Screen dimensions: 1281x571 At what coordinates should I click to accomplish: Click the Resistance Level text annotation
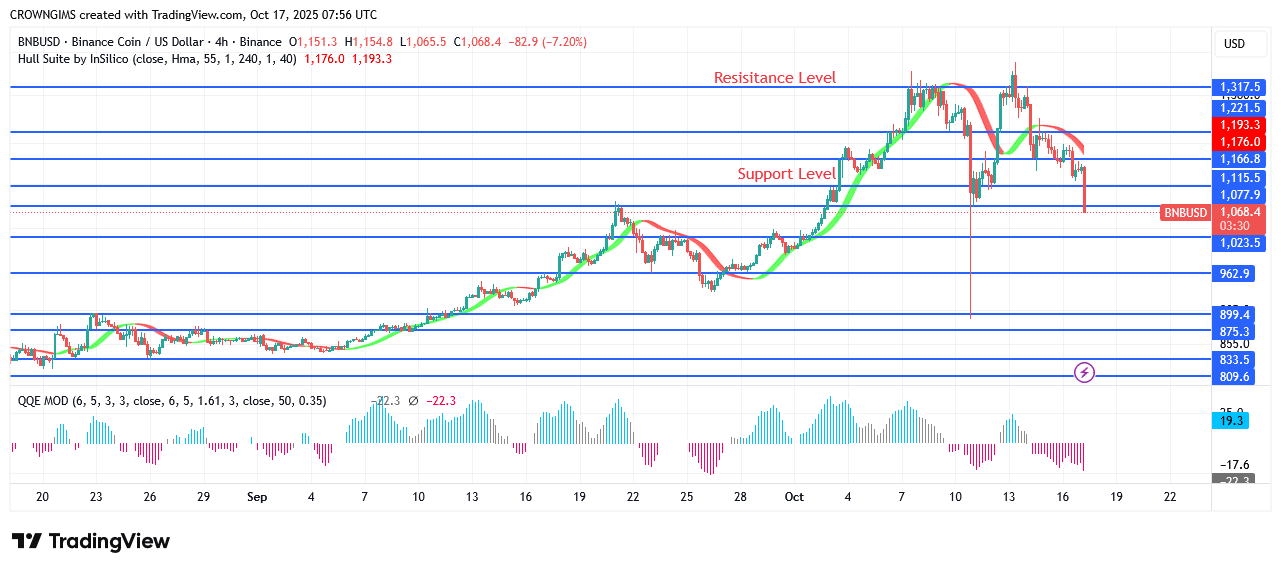(775, 78)
